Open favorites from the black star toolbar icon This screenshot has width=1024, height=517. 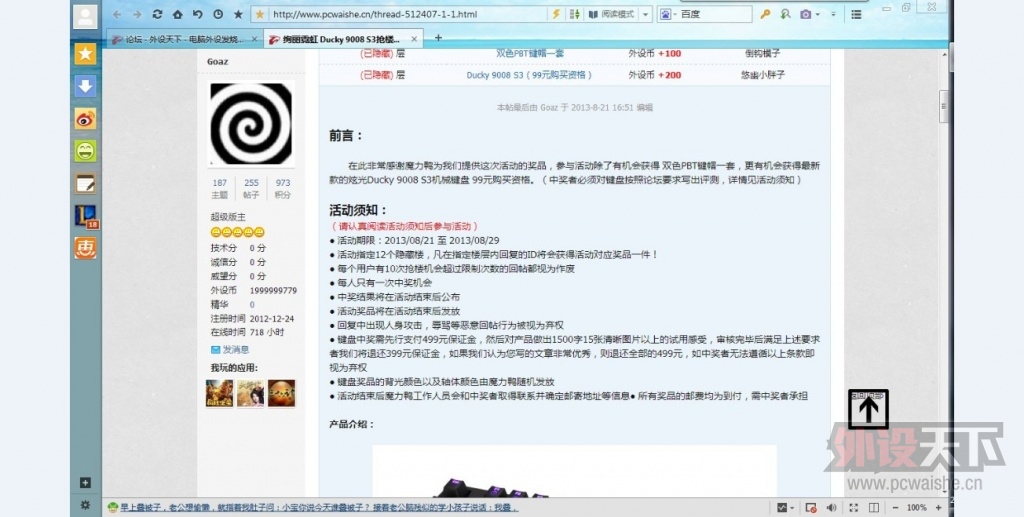click(238, 14)
